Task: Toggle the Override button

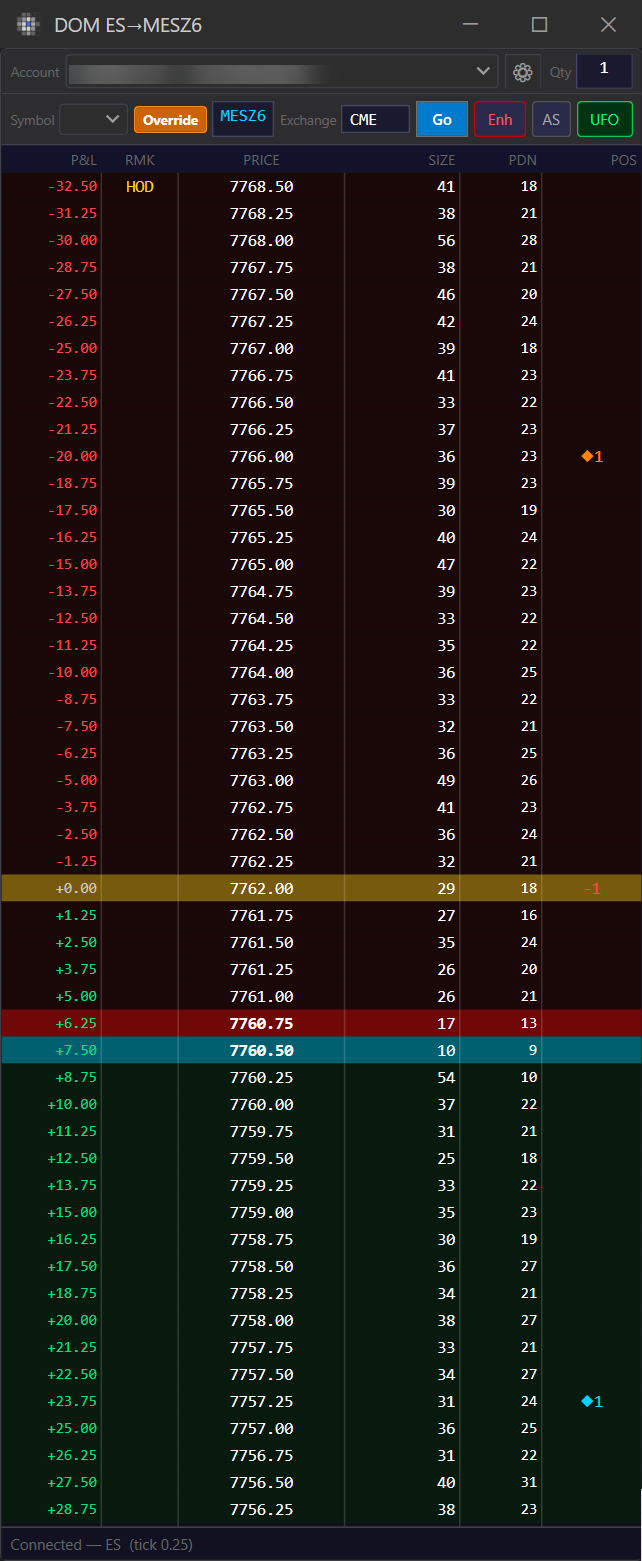Action: pyautogui.click(x=170, y=120)
